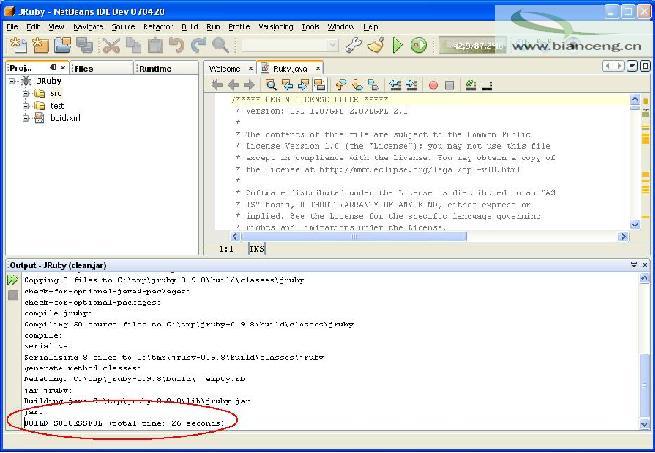Open the Refactor menu
The height and width of the screenshot is (453, 655).
click(x=157, y=27)
